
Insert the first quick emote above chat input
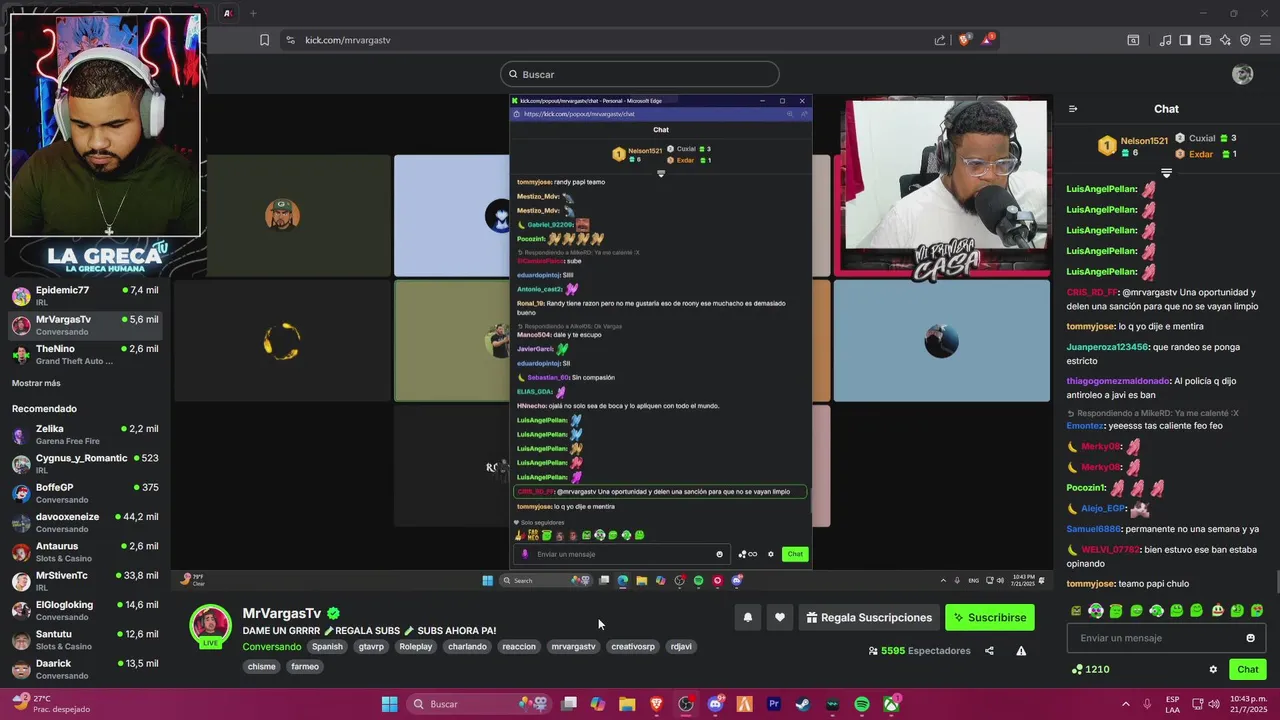tap(1076, 610)
